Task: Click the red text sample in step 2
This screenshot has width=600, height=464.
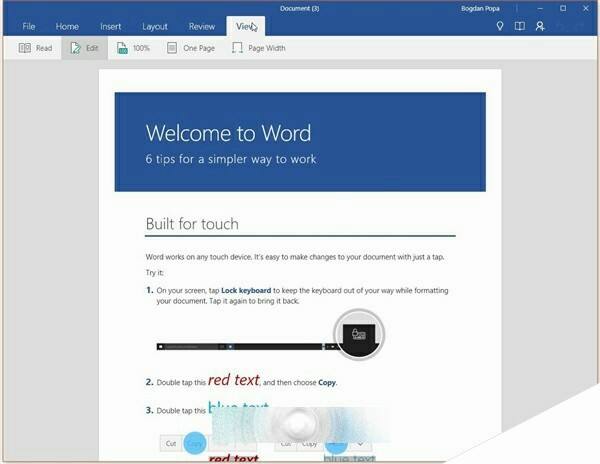Action: coord(233,380)
